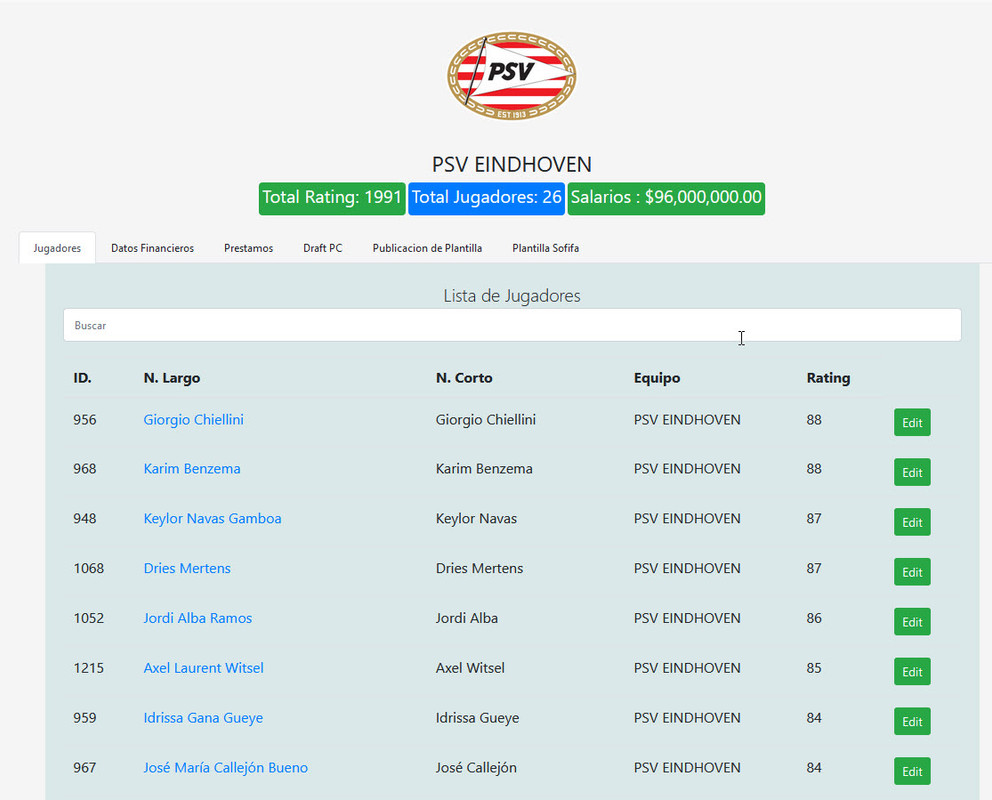Click short name José Callejón

(x=476, y=767)
